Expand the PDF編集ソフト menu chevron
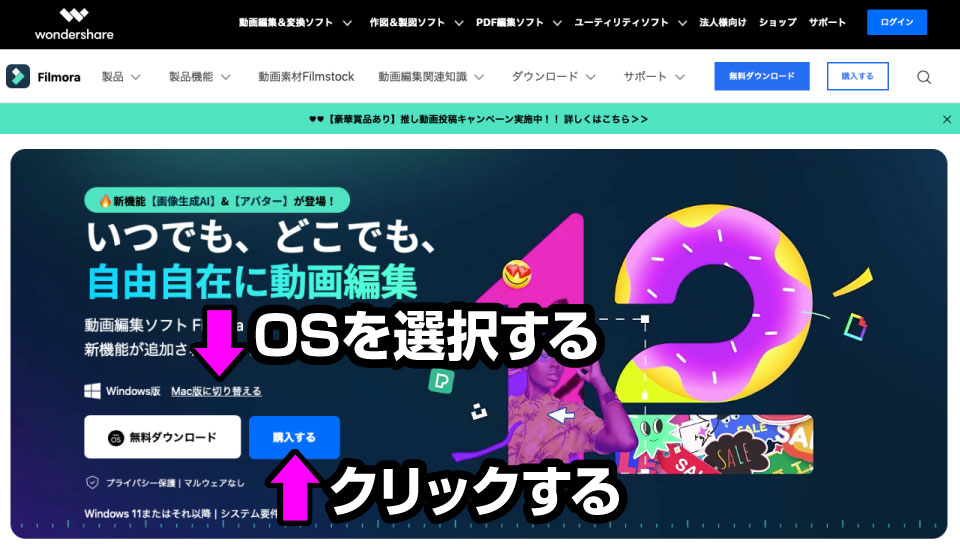Screen dimensions: 960x560 557,23
